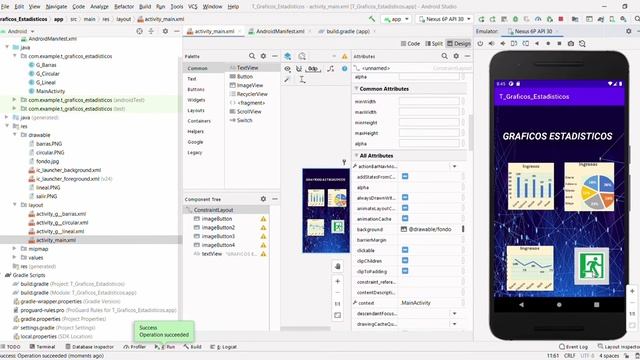Viewport: 640px width, 360px height.
Task: Click the Guidelines icon in design toolbar
Action: pyautogui.click(x=302, y=80)
